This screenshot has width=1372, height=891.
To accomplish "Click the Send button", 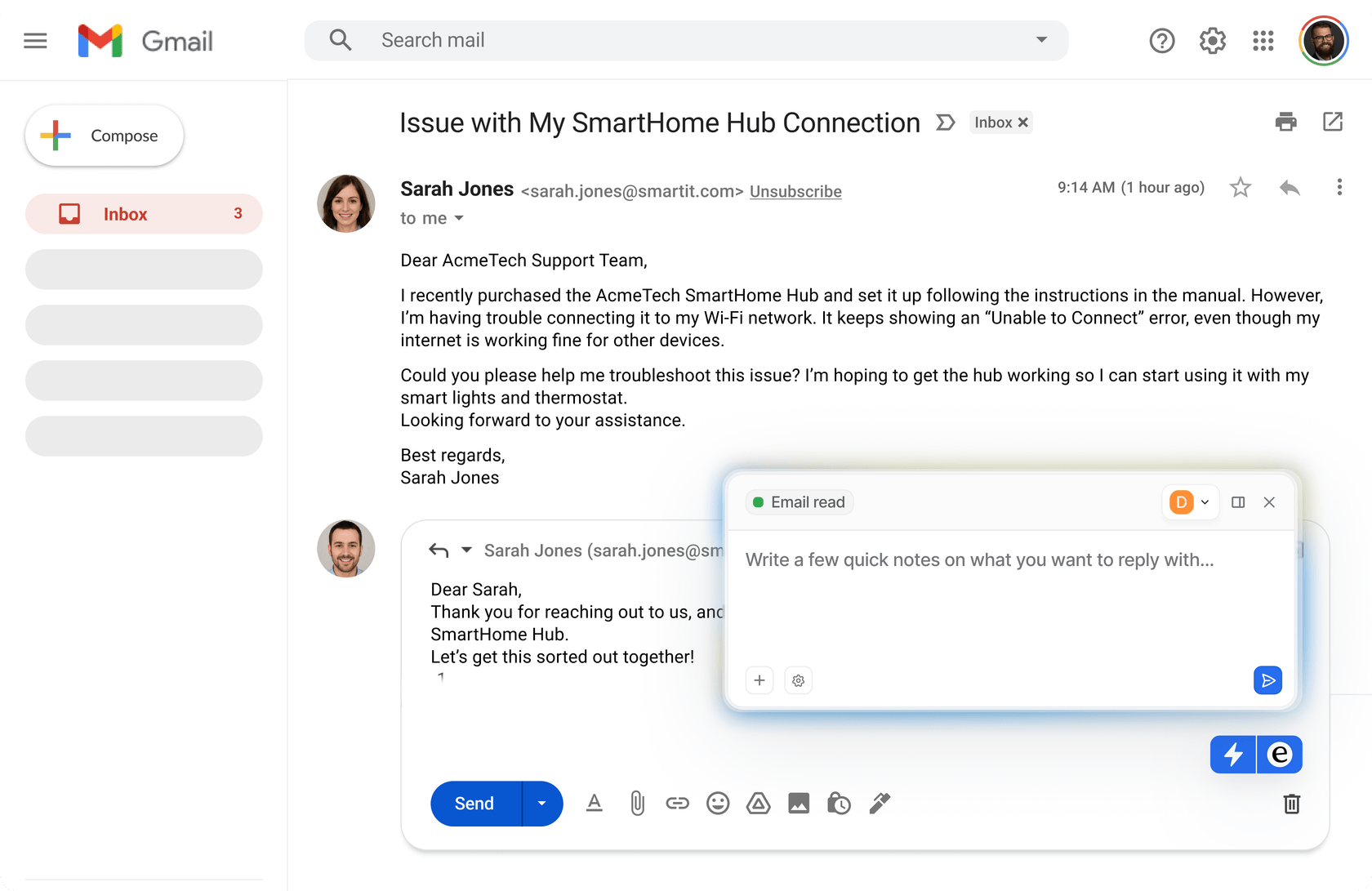I will 475,804.
